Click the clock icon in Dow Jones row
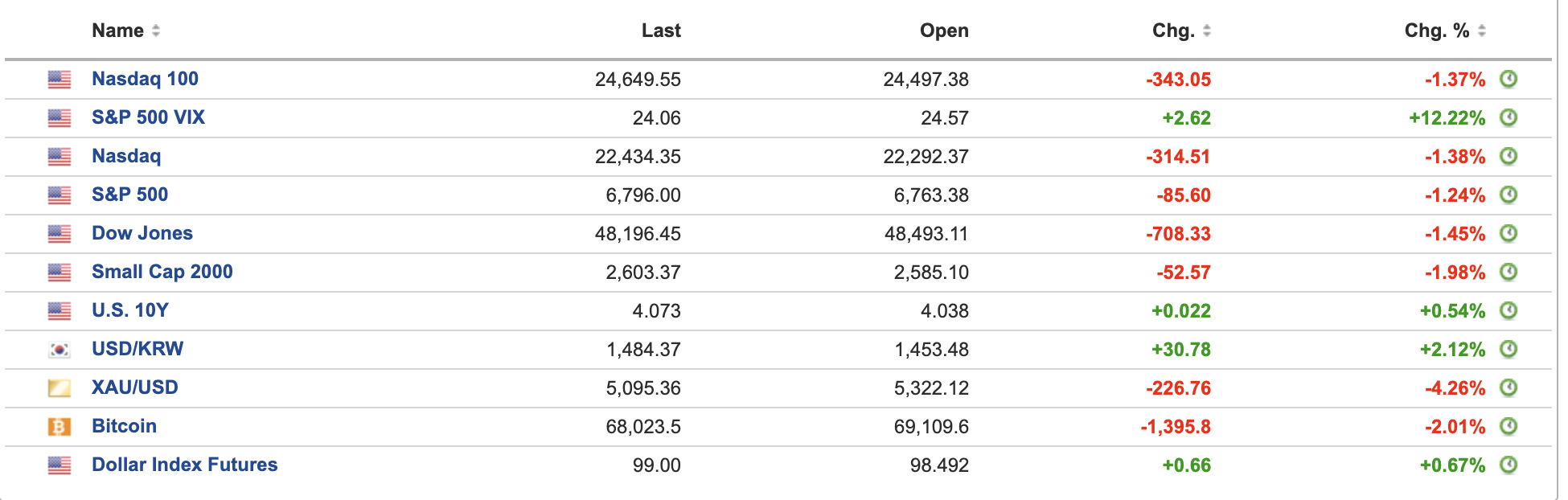The image size is (1568, 500). point(1508,233)
